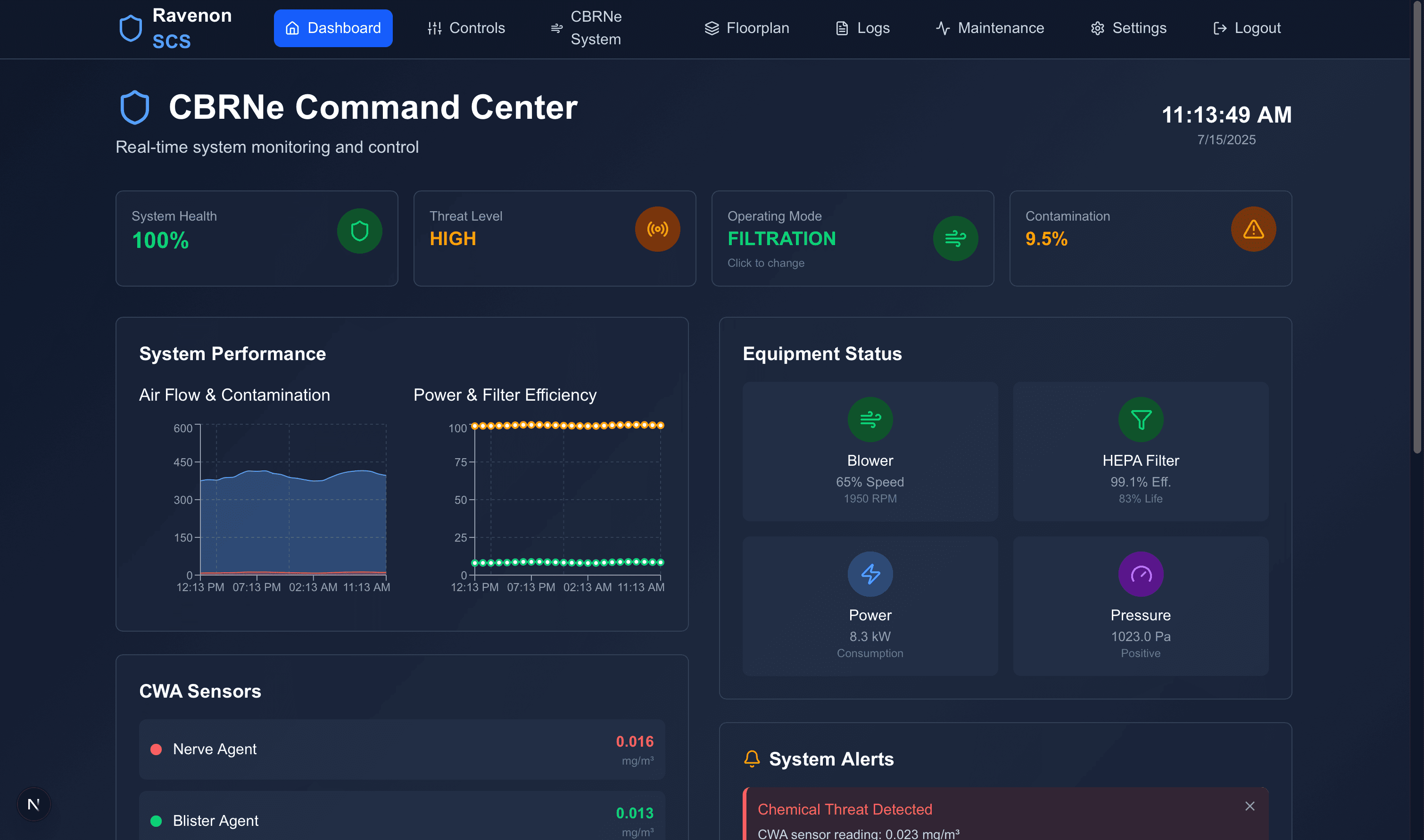Open Settings from the navbar

click(1128, 28)
